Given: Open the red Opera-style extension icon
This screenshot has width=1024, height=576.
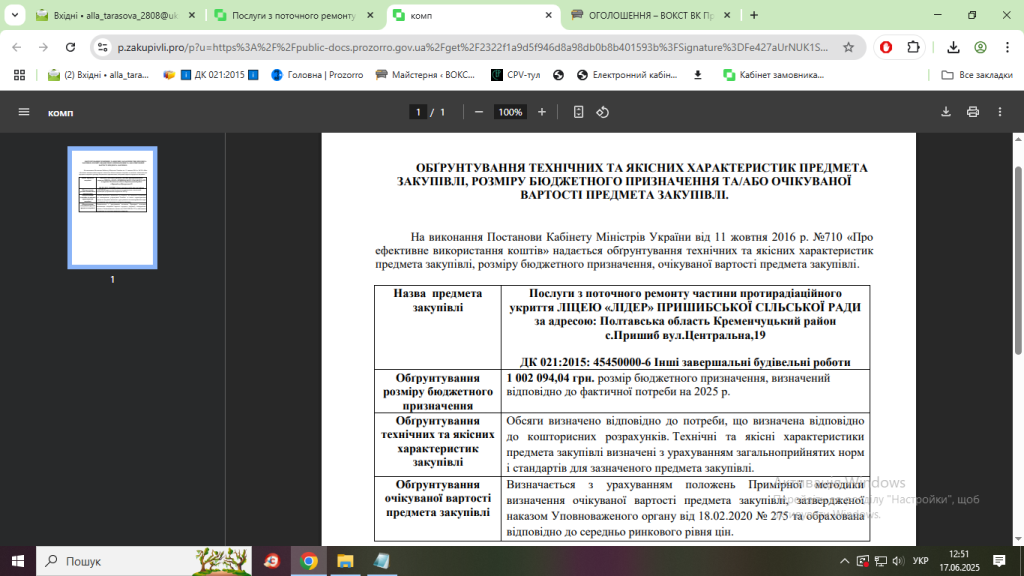Looking at the screenshot, I should pos(886,47).
